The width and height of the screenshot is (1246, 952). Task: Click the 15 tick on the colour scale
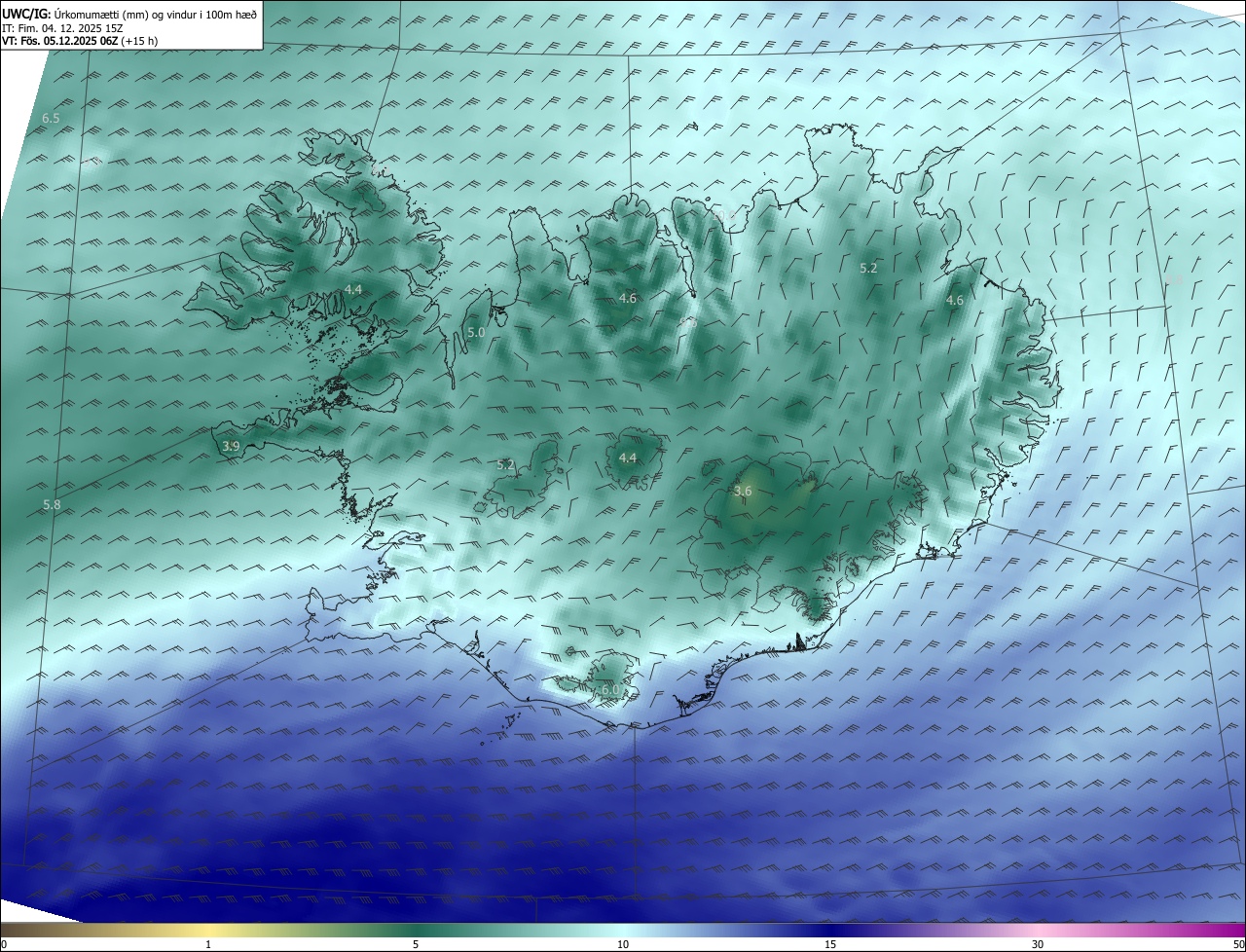(830, 944)
